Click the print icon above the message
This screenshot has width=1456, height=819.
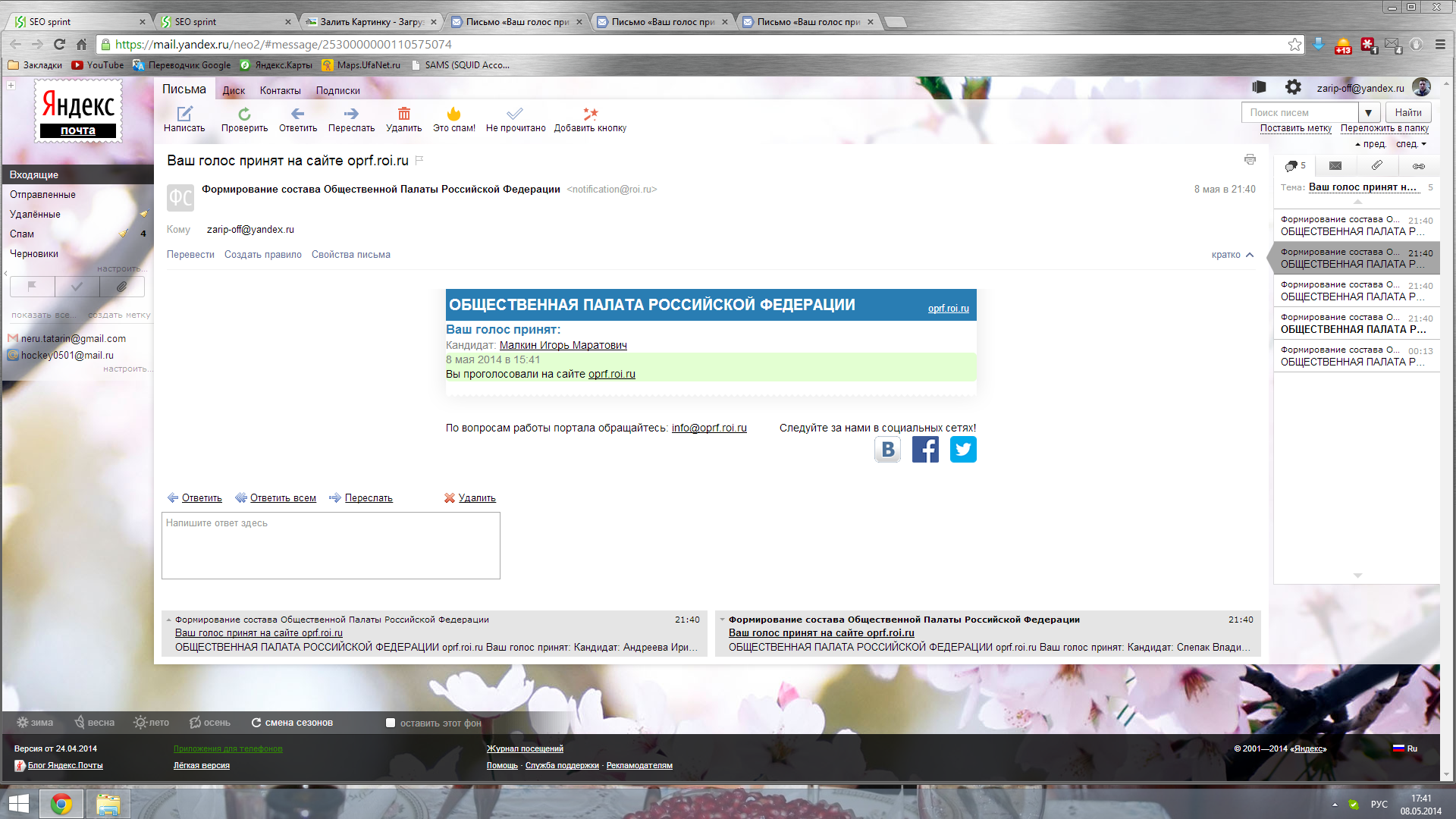pos(1250,159)
